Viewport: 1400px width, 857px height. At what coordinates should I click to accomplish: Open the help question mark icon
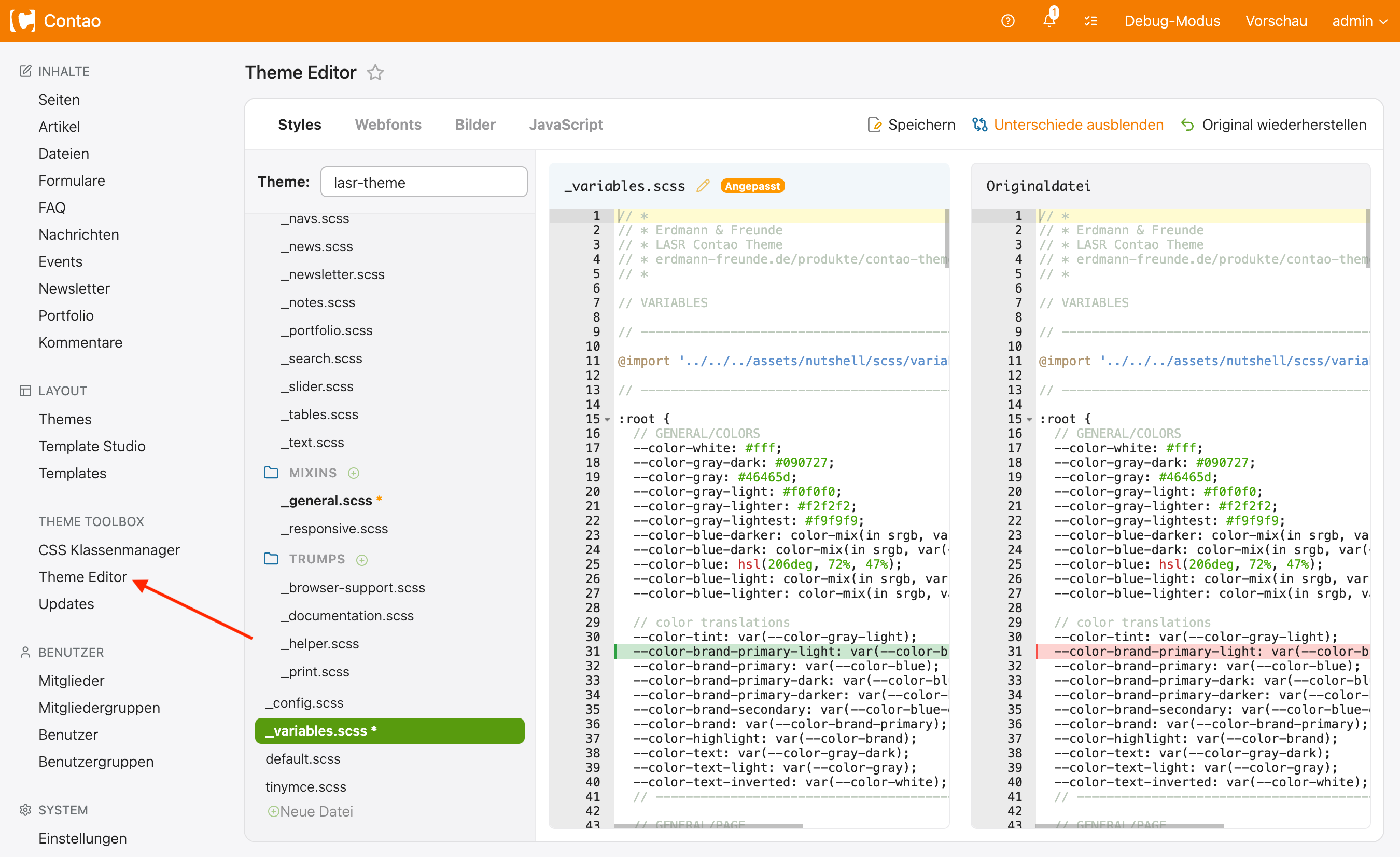tap(1007, 21)
